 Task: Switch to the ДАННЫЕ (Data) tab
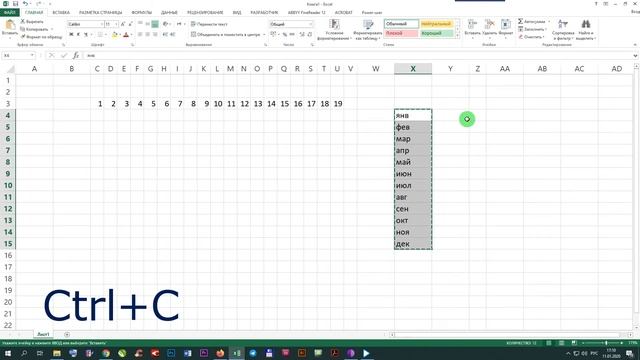point(169,12)
